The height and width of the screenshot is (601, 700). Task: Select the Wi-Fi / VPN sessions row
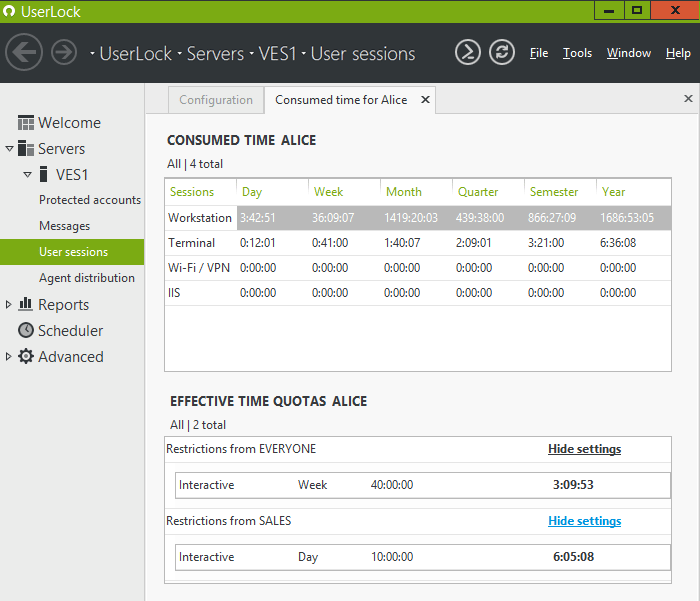[418, 268]
